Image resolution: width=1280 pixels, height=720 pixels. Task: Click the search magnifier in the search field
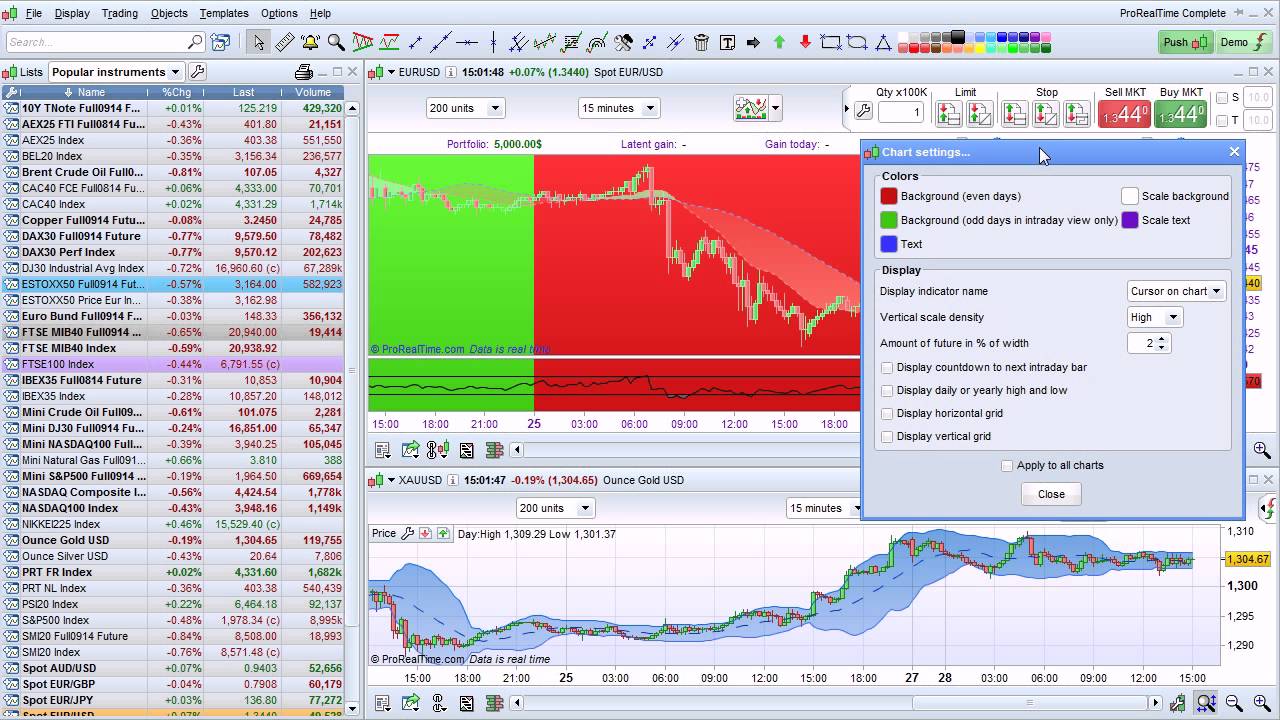coord(194,42)
